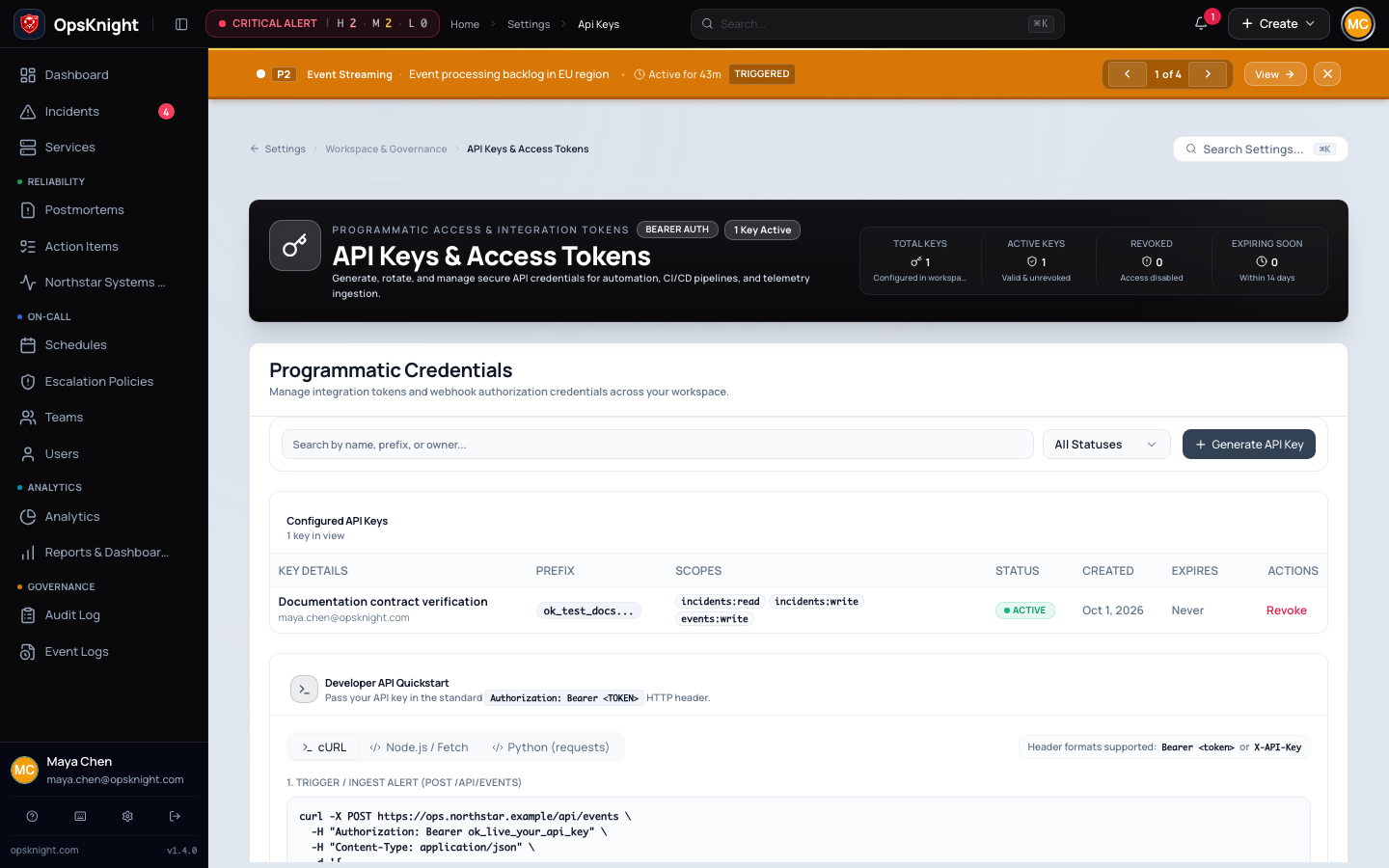1389x868 pixels.
Task: Go back to Settings link
Action: click(278, 149)
